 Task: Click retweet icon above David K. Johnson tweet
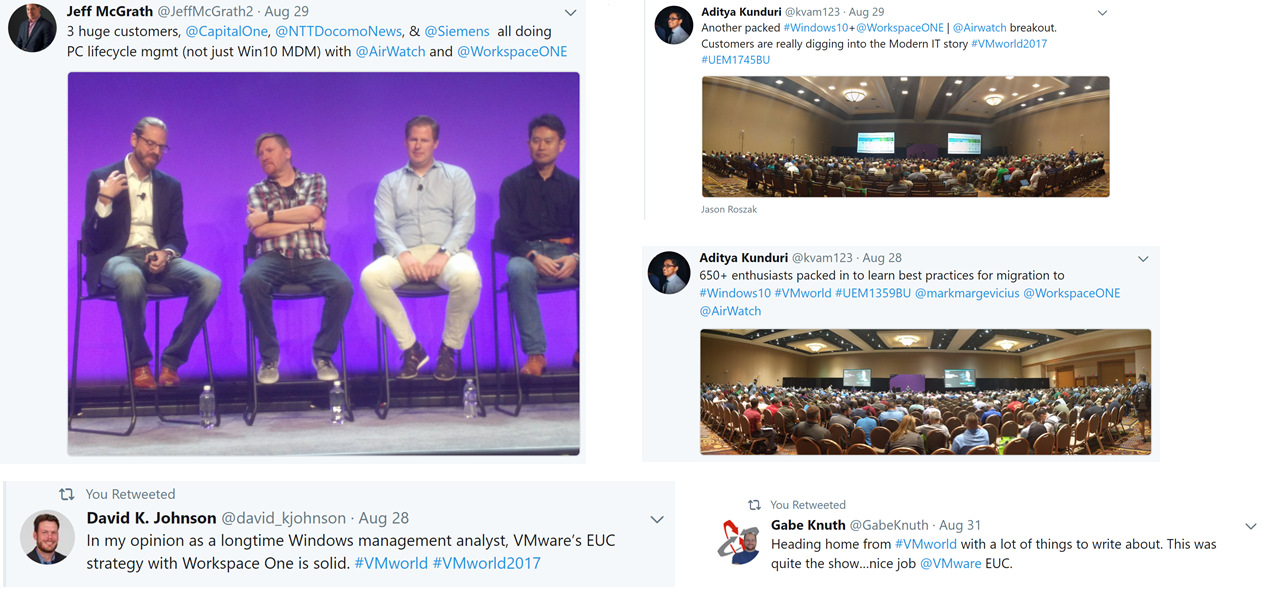(66, 494)
